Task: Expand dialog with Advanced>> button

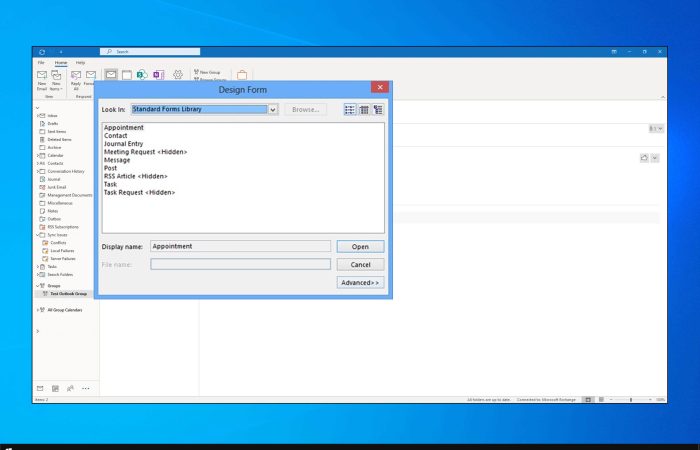Action: (360, 283)
